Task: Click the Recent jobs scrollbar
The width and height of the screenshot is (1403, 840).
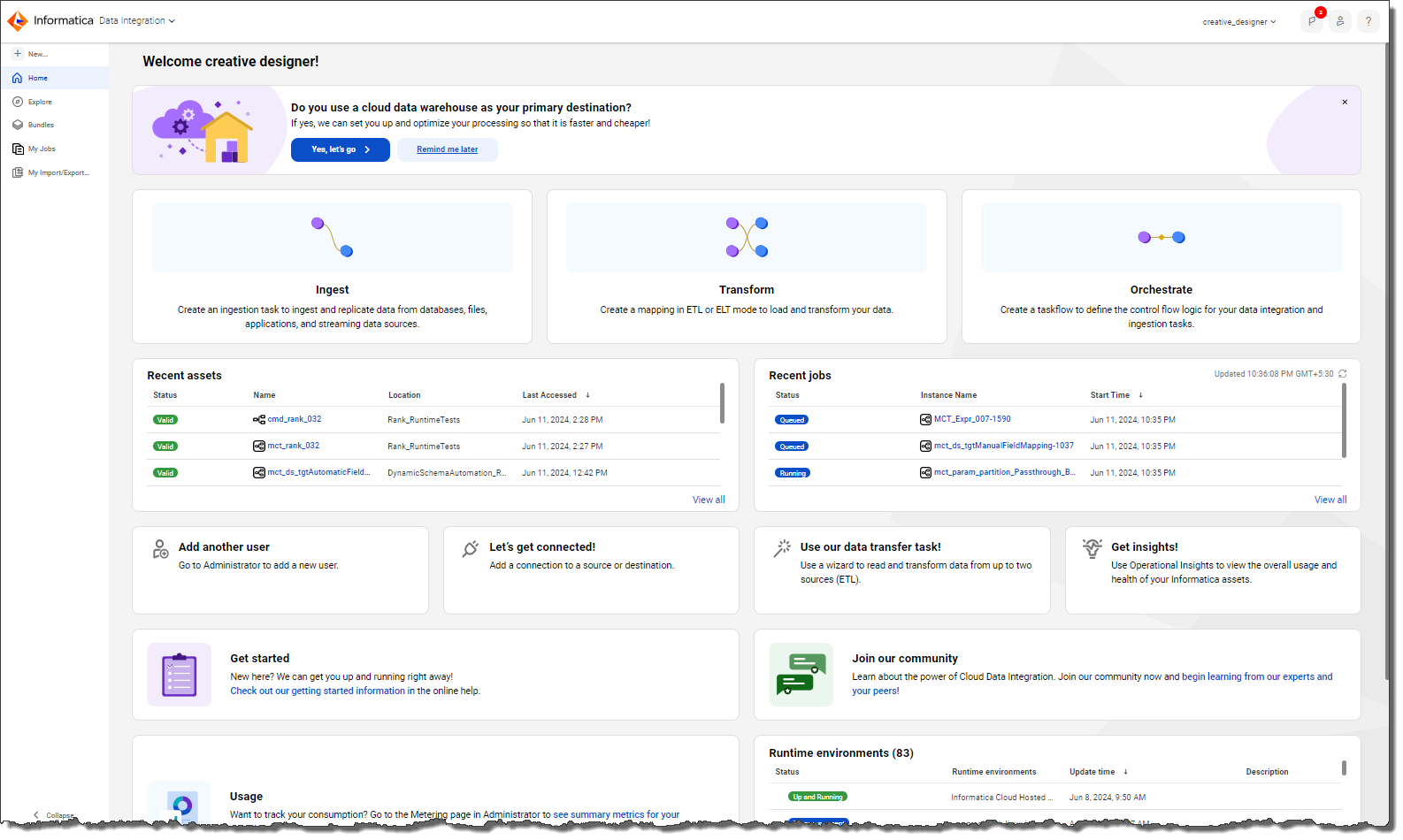Action: pos(1345,421)
